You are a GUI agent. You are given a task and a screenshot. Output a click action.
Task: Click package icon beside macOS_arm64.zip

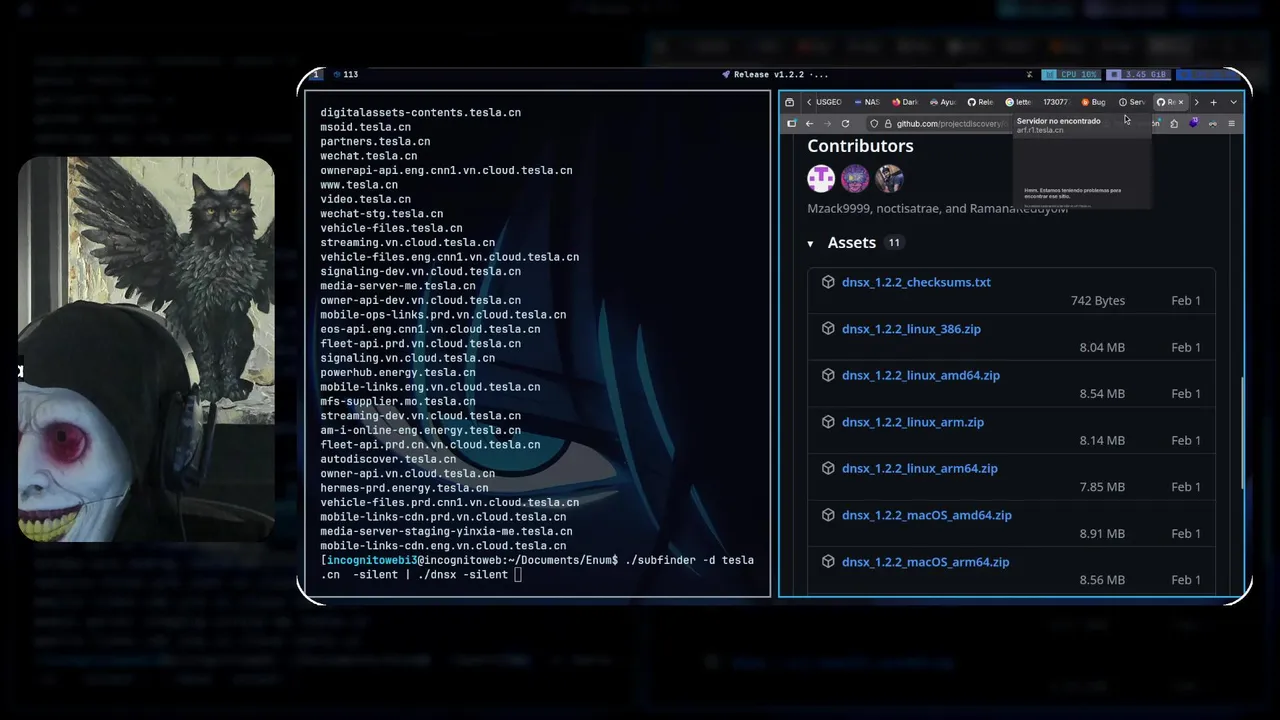tap(828, 561)
